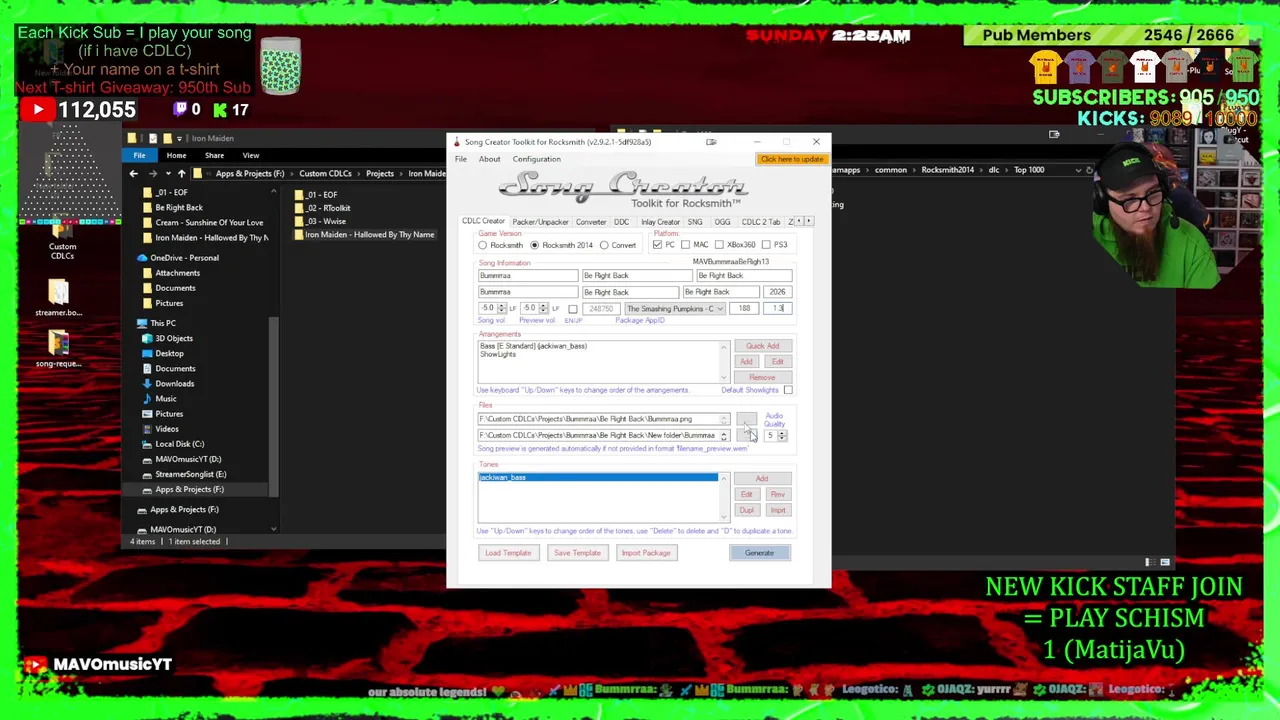The image size is (1280, 720).
Task: Click the Rmv tone button
Action: click(778, 495)
